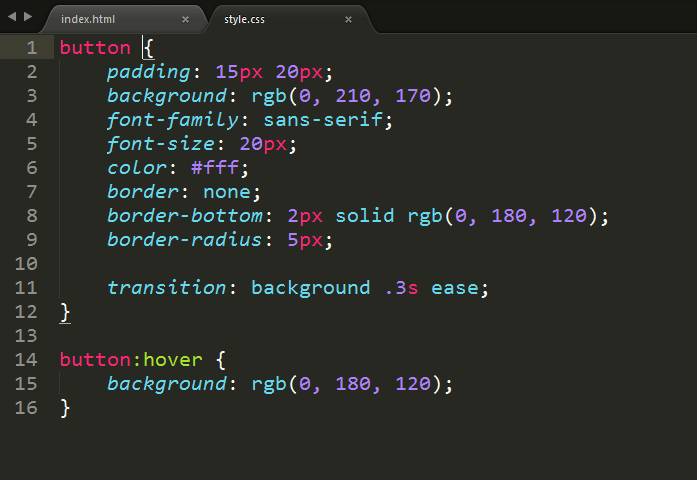The width and height of the screenshot is (697, 480).
Task: Click the 'border-radius' property
Action: (x=185, y=240)
